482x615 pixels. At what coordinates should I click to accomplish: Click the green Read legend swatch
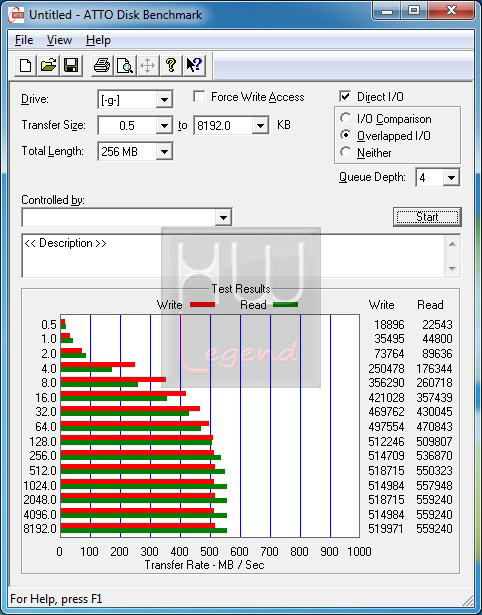(x=286, y=304)
